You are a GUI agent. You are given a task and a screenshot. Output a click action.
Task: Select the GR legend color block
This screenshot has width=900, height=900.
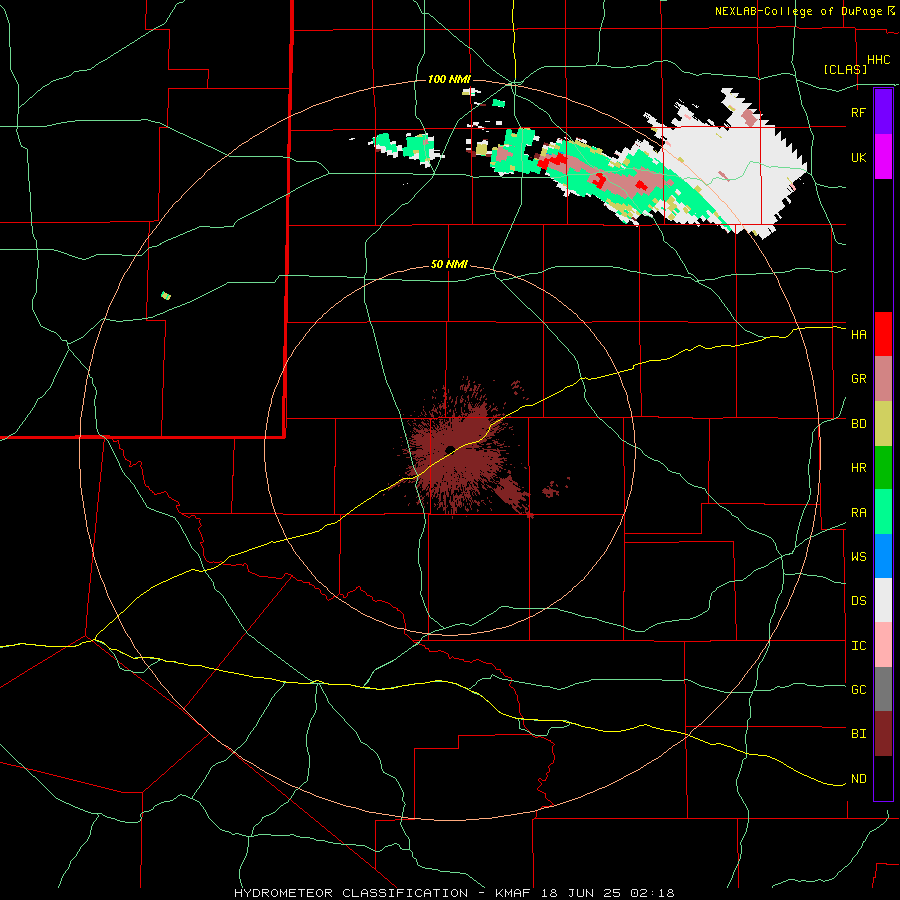point(883,379)
